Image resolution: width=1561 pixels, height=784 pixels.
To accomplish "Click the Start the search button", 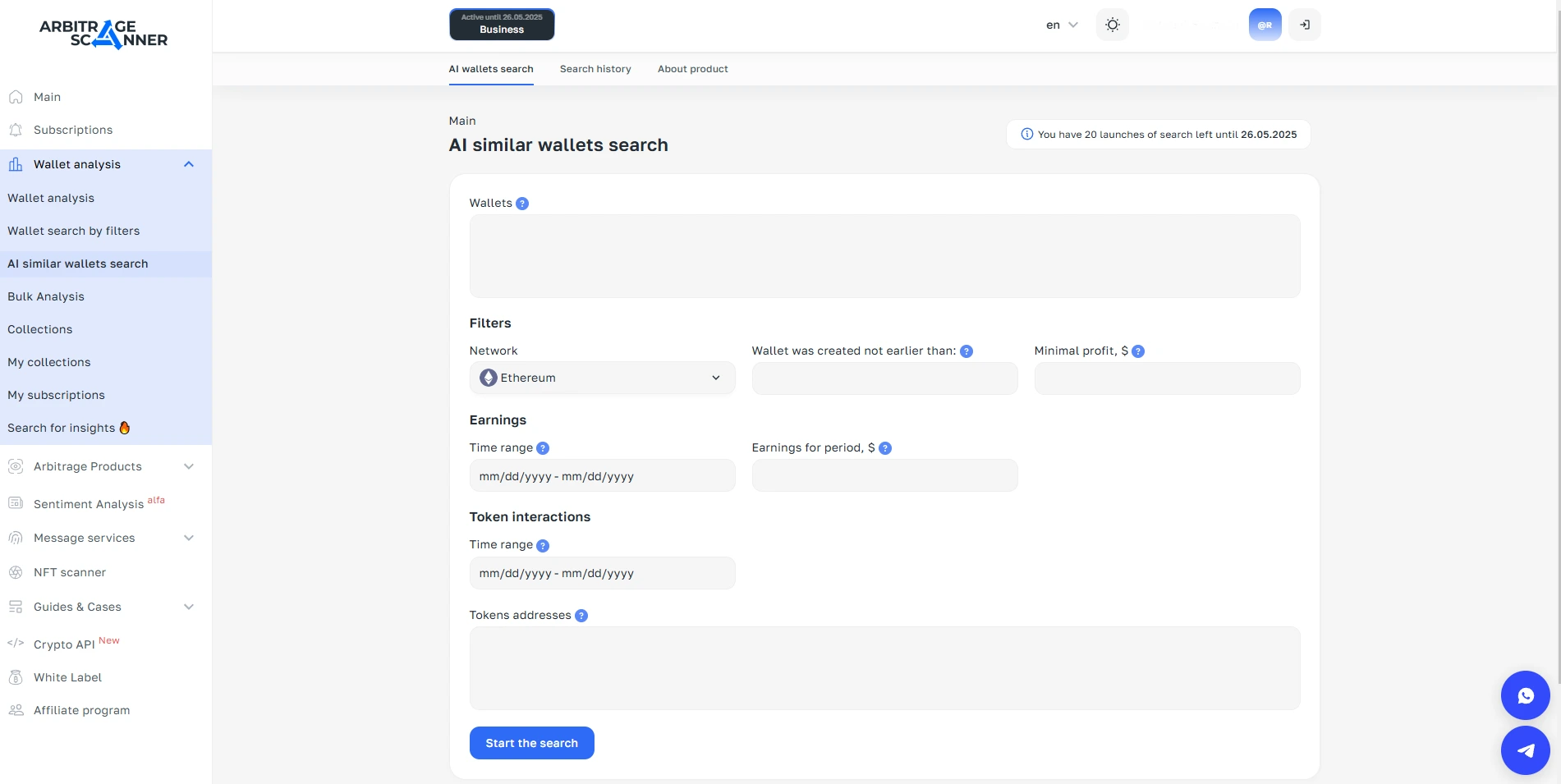I will coord(531,742).
